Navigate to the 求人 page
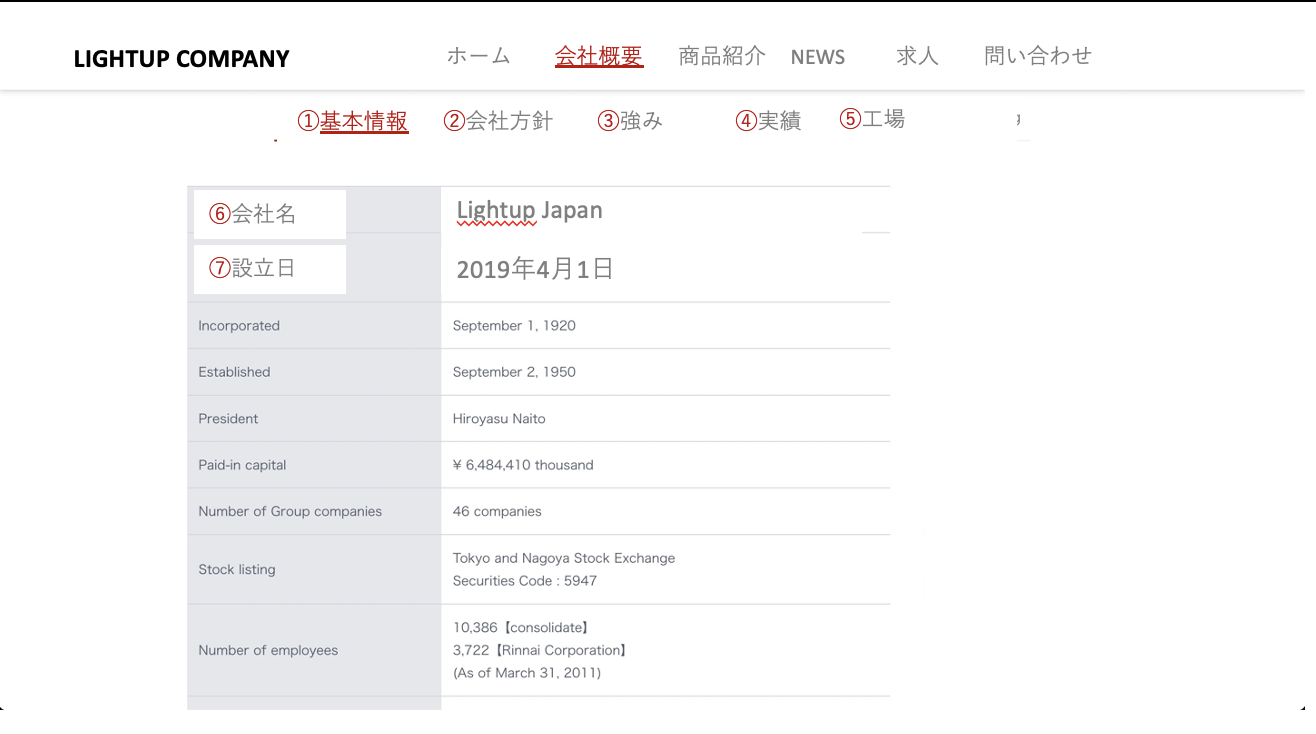The height and width of the screenshot is (734, 1316). click(917, 56)
